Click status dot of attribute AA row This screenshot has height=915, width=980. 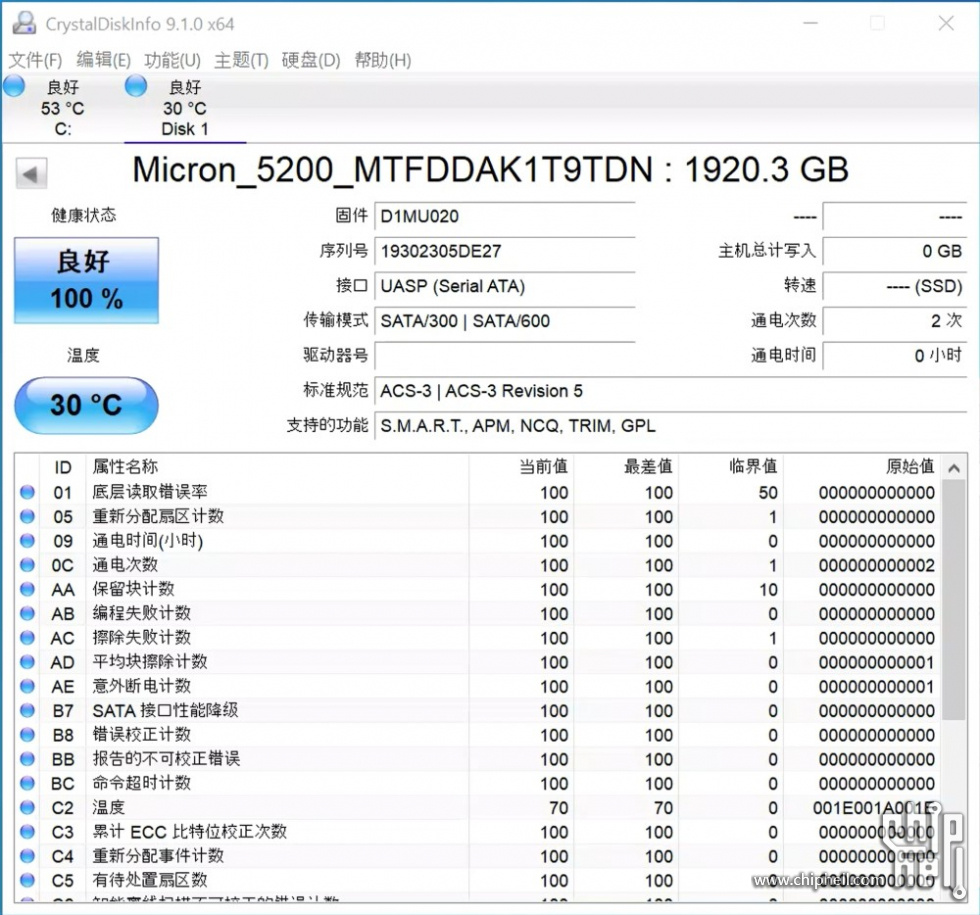pos(28,589)
